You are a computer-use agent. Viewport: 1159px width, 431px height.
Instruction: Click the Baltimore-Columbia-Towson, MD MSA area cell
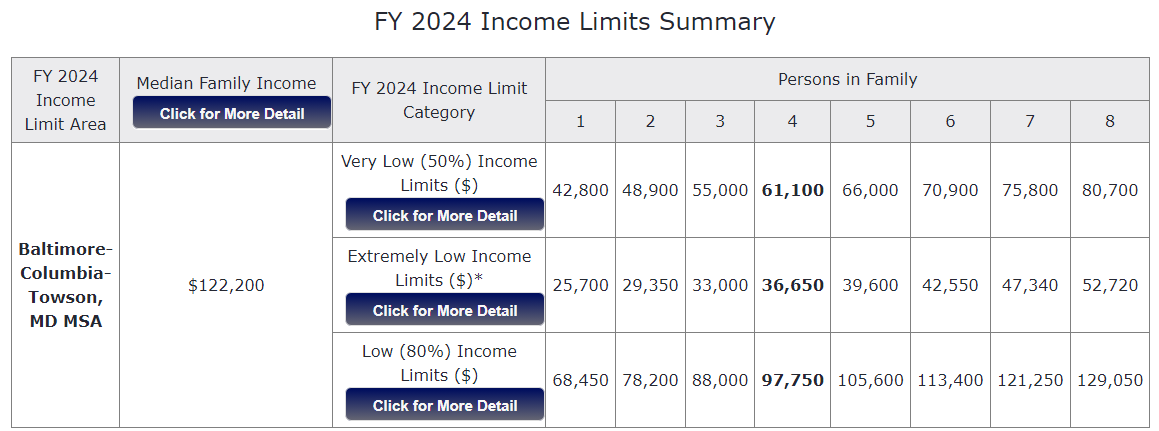pos(65,285)
